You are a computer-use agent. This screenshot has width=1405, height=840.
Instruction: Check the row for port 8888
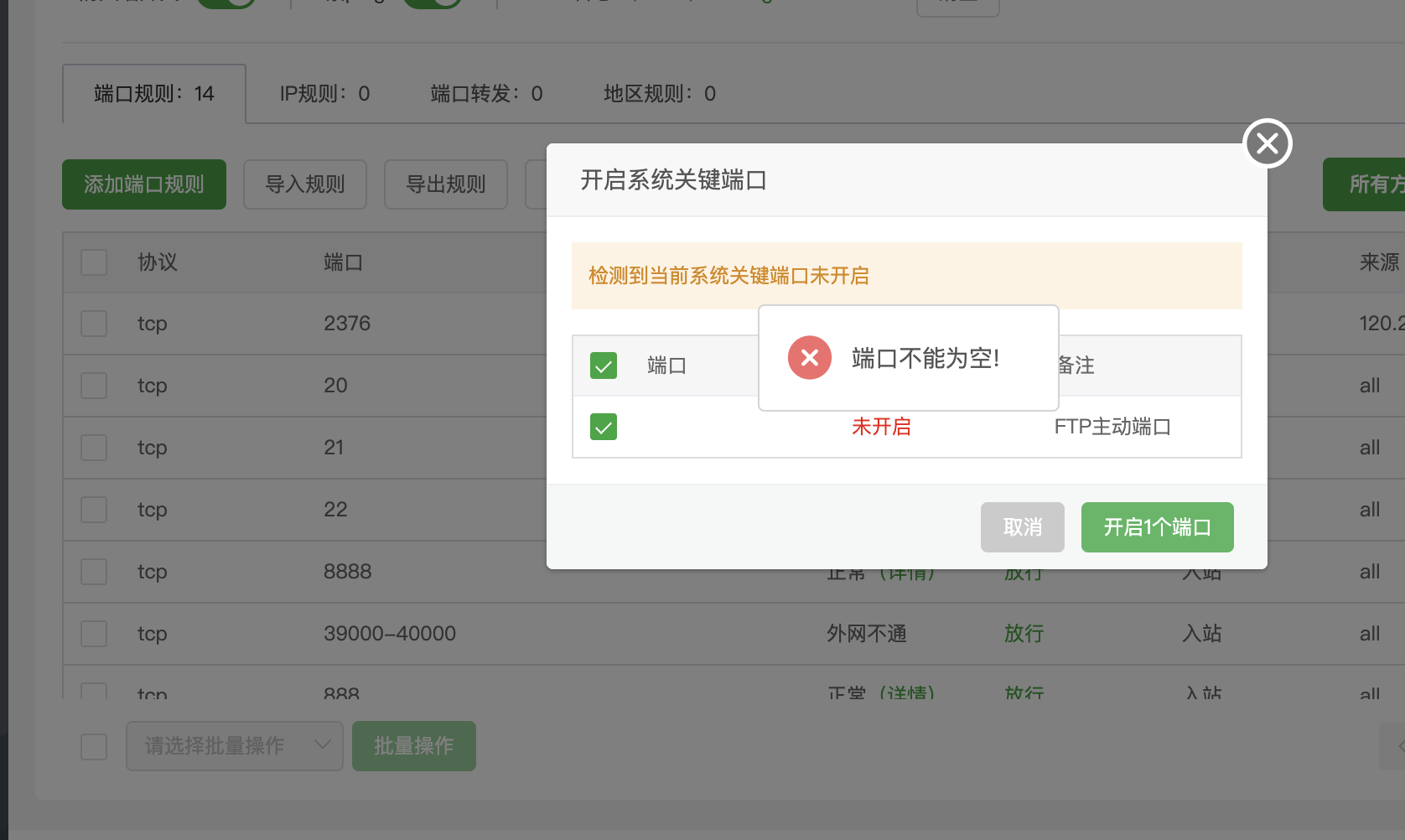[94, 572]
